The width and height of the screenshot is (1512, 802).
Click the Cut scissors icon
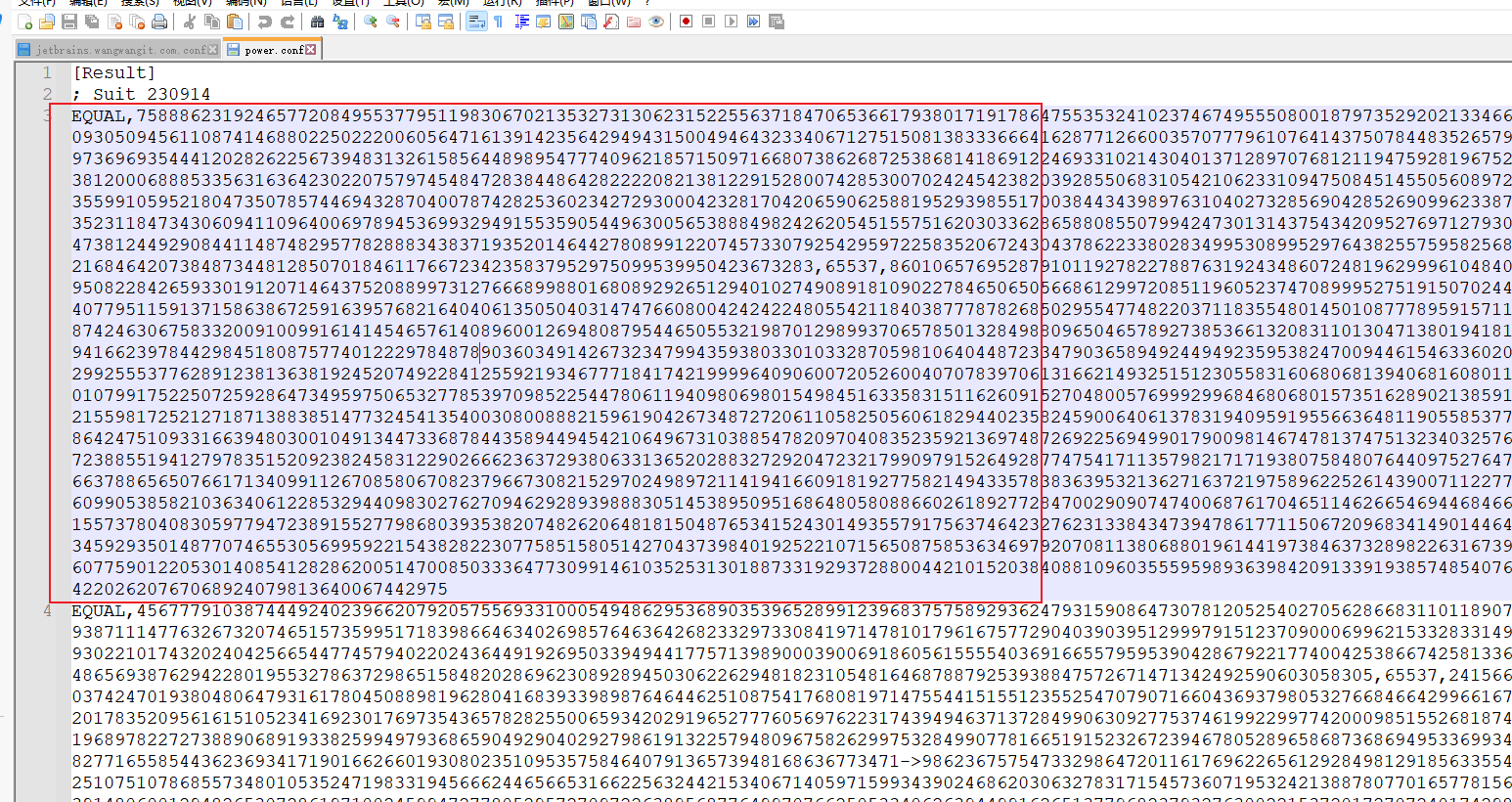coord(190,22)
